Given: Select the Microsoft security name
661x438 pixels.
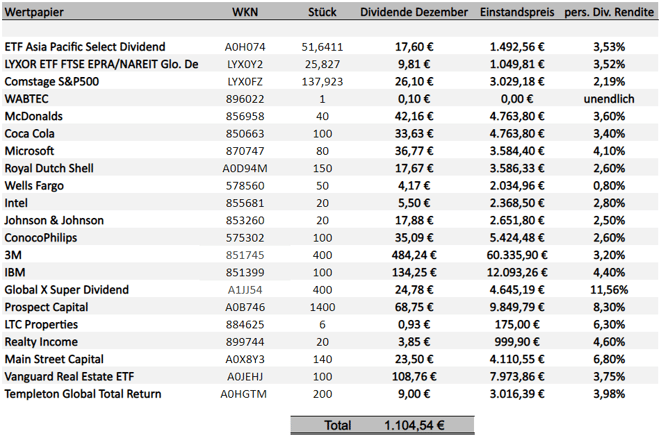Looking at the screenshot, I should click(x=29, y=151).
